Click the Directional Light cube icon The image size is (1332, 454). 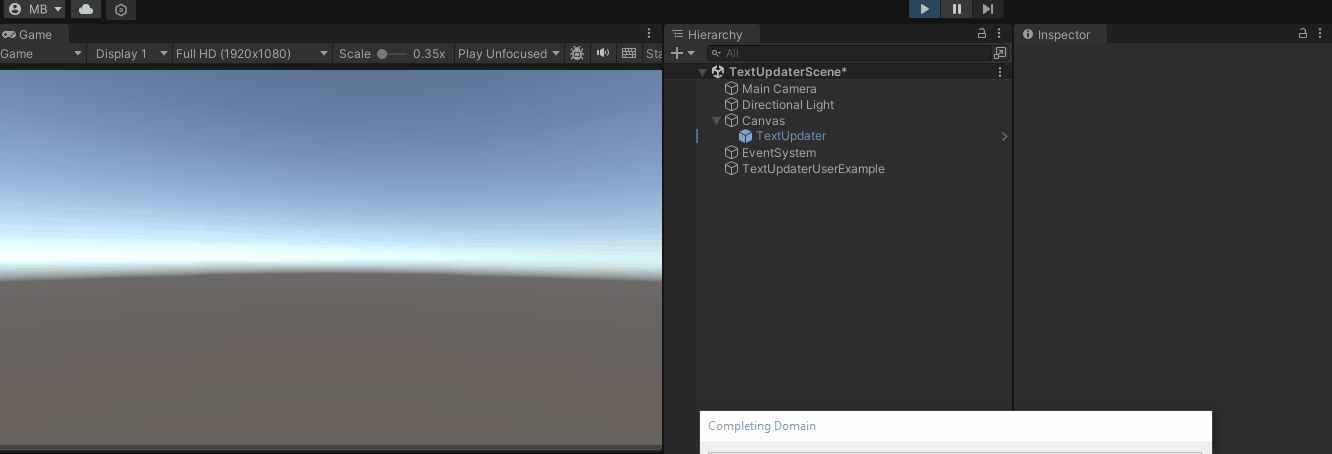click(x=731, y=105)
